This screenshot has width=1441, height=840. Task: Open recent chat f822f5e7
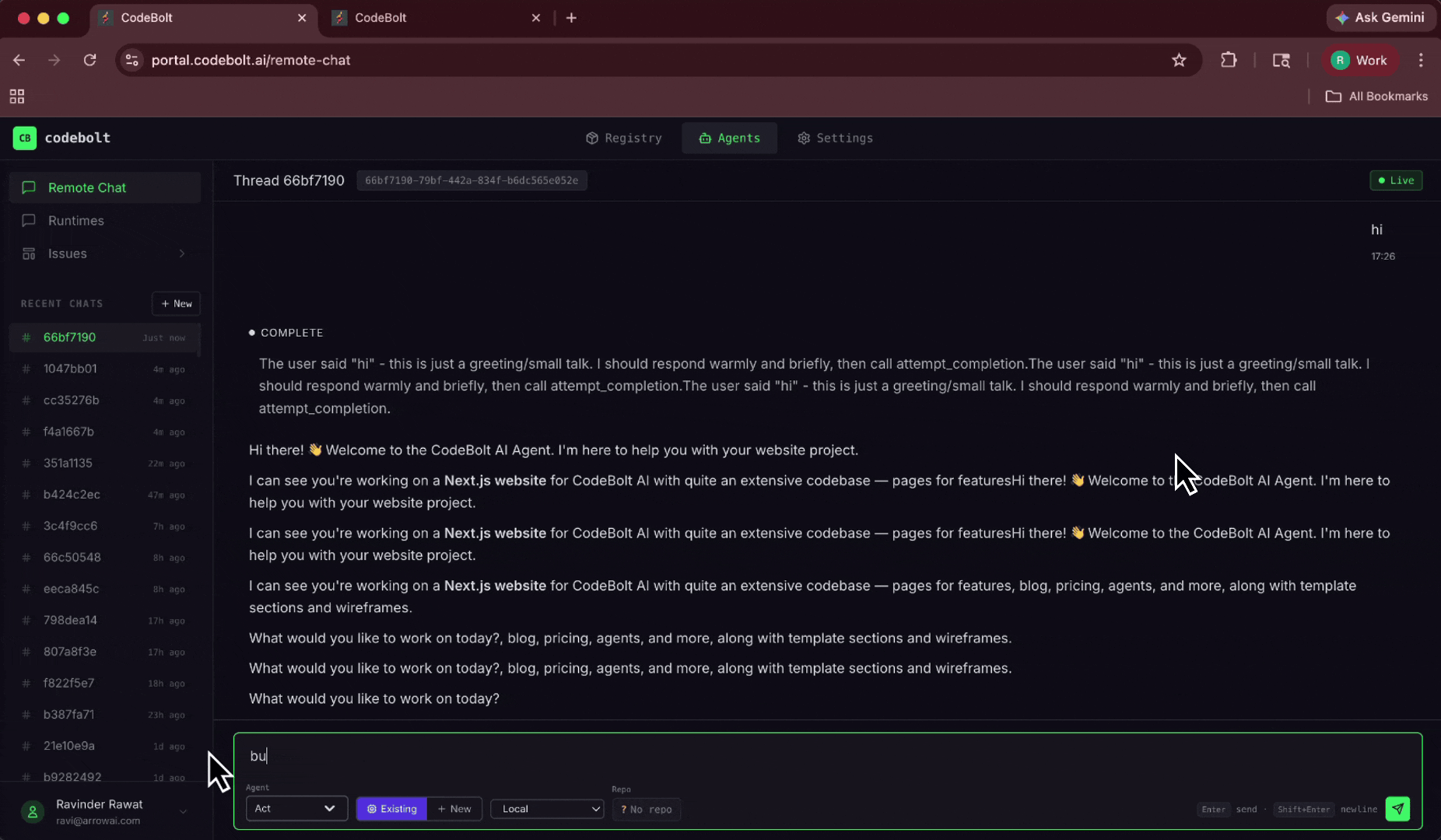click(x=105, y=683)
